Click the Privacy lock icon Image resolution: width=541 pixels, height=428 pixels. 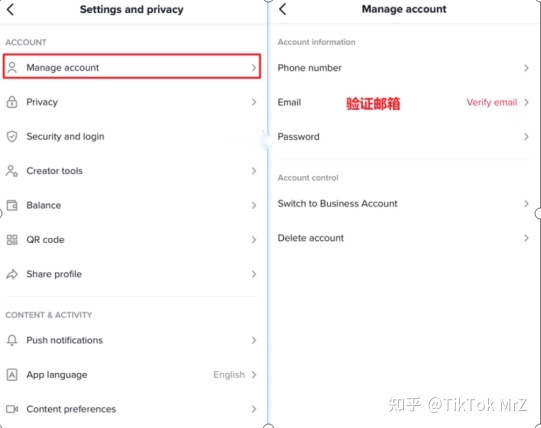pos(12,102)
